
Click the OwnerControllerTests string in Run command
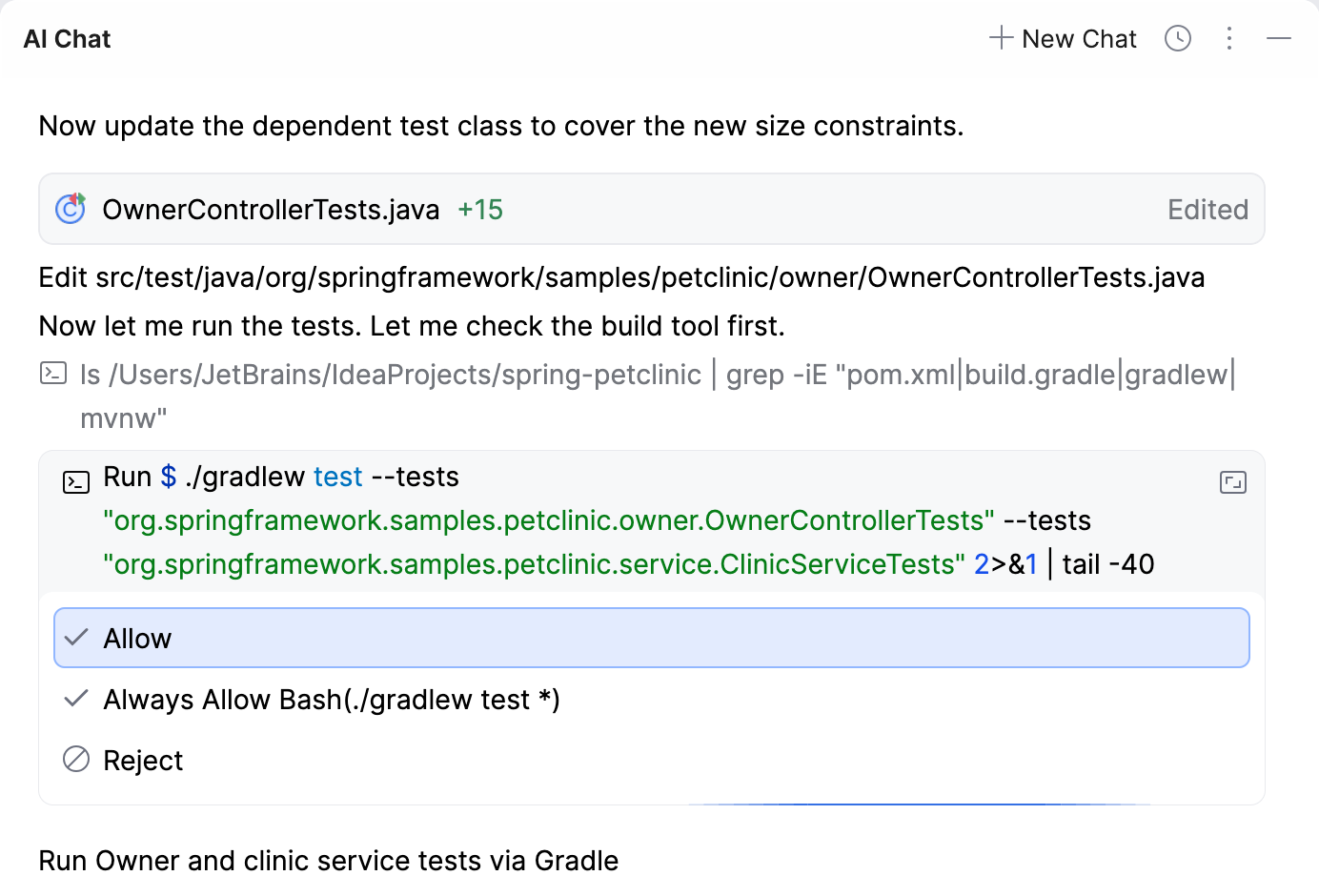(549, 520)
